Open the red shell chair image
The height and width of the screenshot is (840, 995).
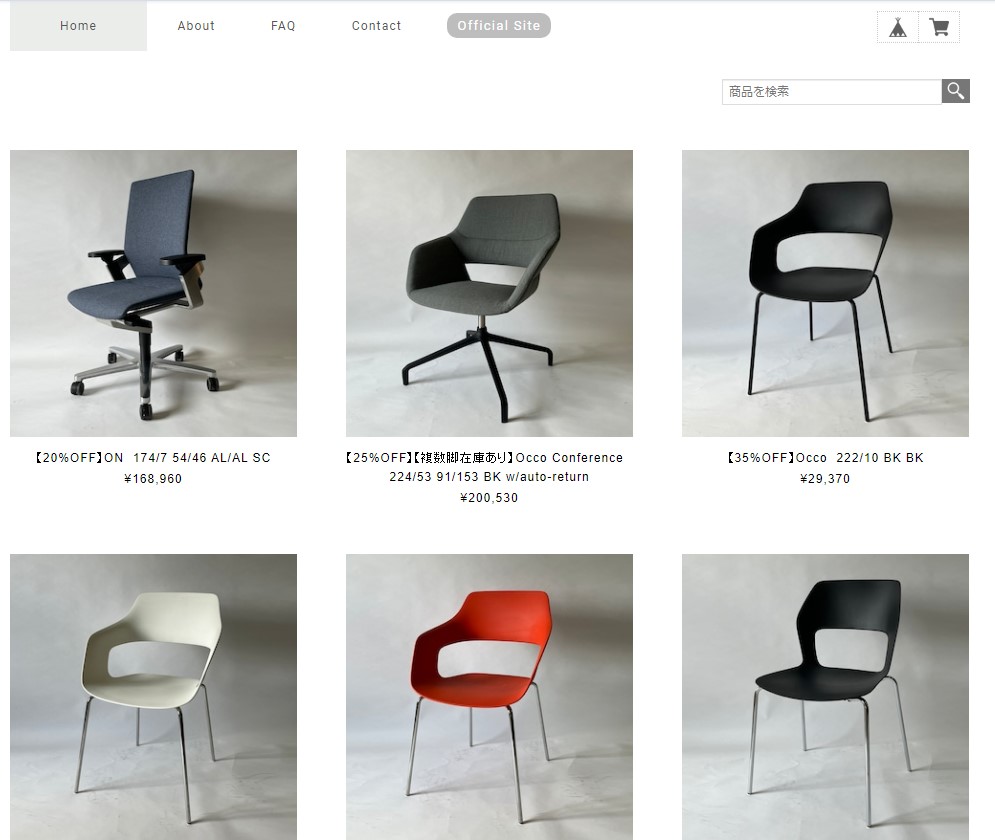click(489, 697)
